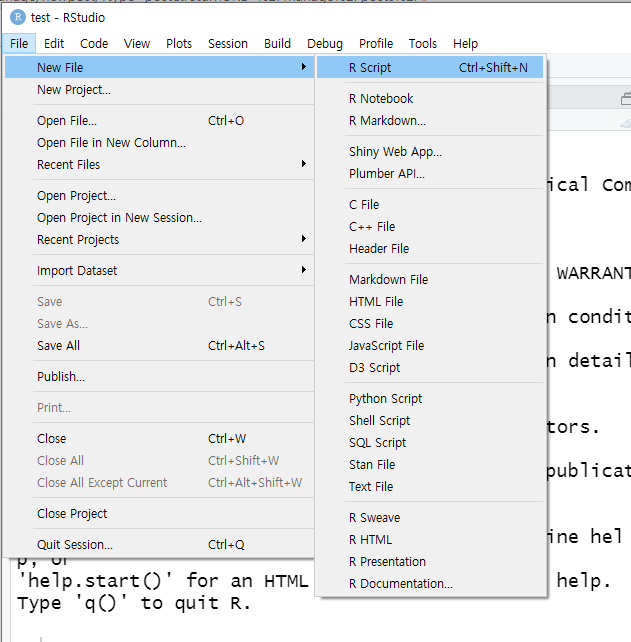Choose New Project... from File menu
This screenshot has height=642, width=631.
[x=159, y=89]
